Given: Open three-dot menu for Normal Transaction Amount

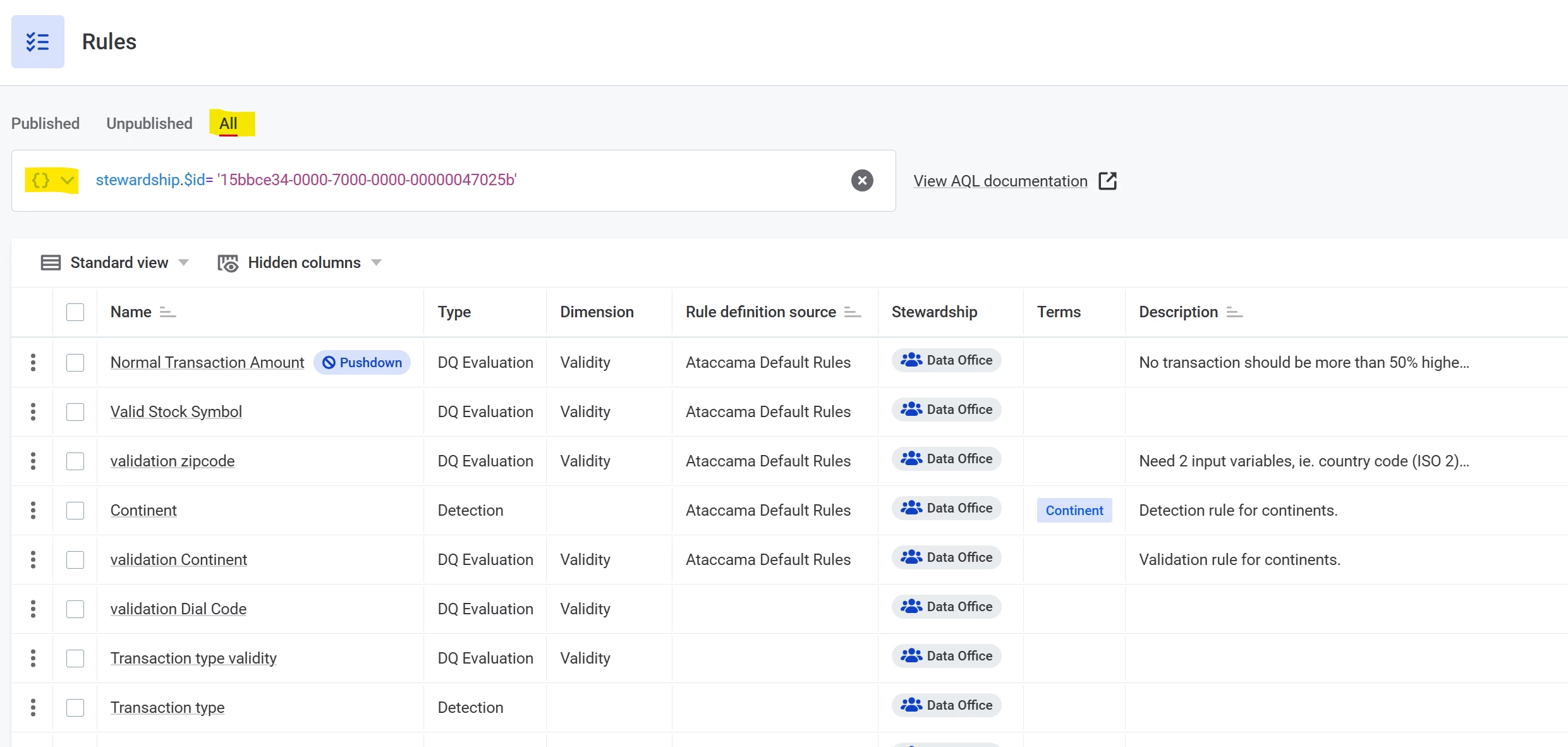Looking at the screenshot, I should point(33,363).
